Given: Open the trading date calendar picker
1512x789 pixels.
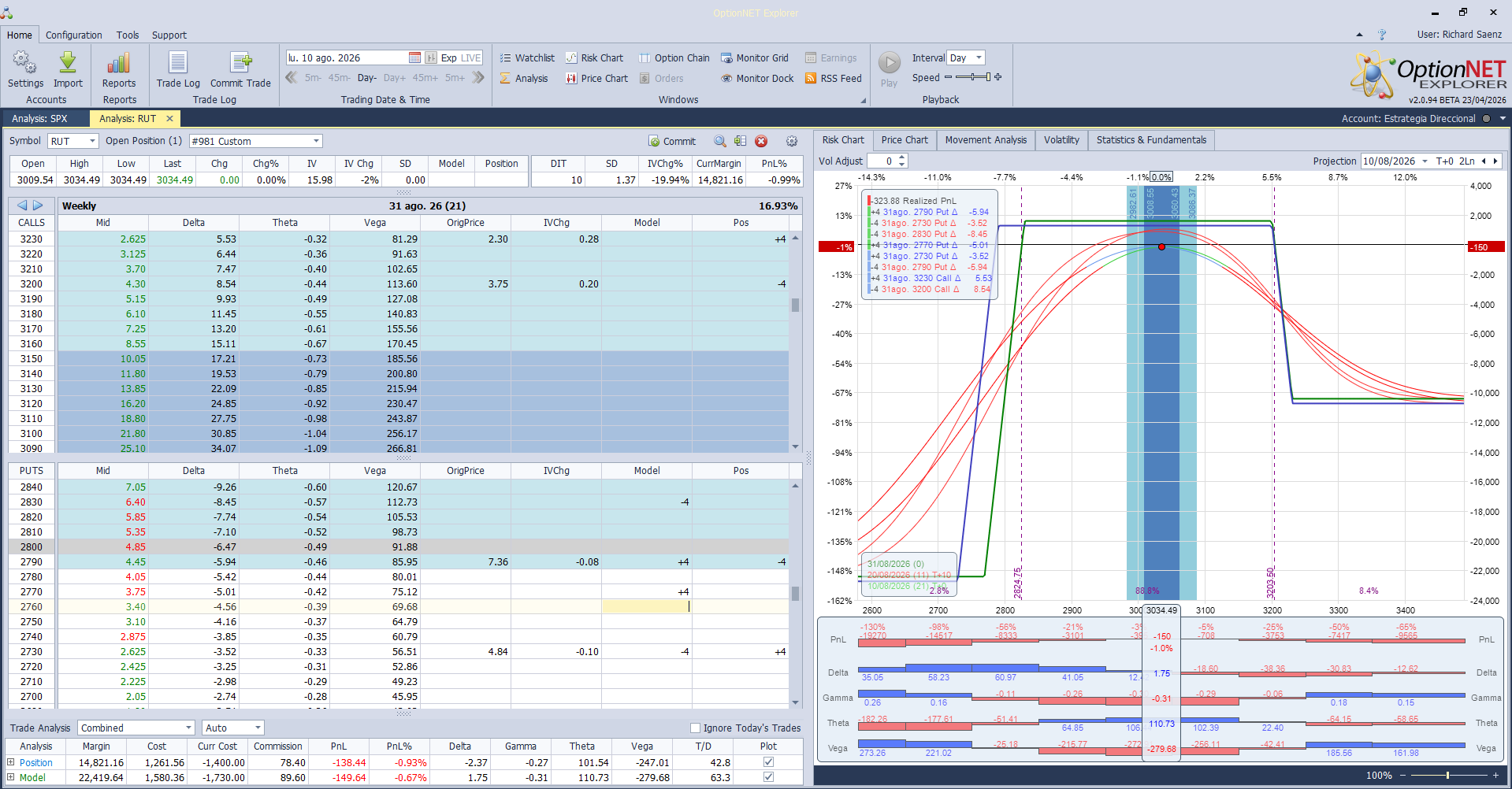Looking at the screenshot, I should (x=414, y=57).
